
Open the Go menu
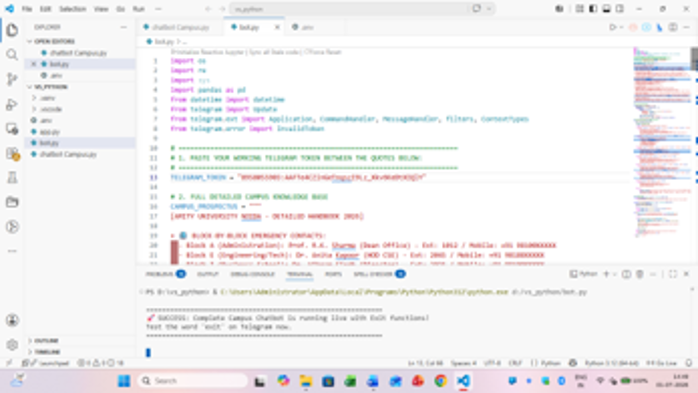pyautogui.click(x=121, y=8)
